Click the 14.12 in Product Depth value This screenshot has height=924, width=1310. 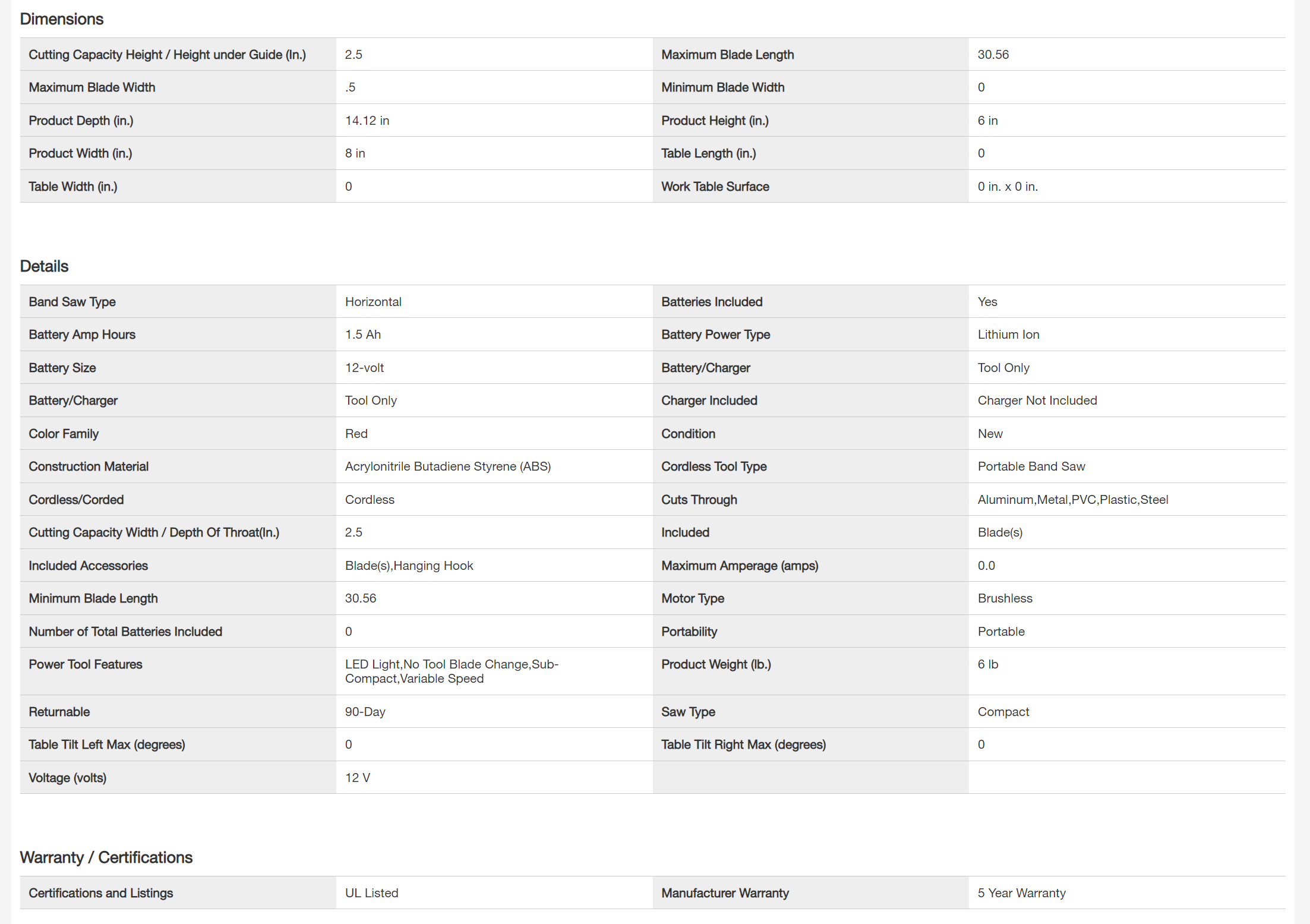click(x=367, y=121)
